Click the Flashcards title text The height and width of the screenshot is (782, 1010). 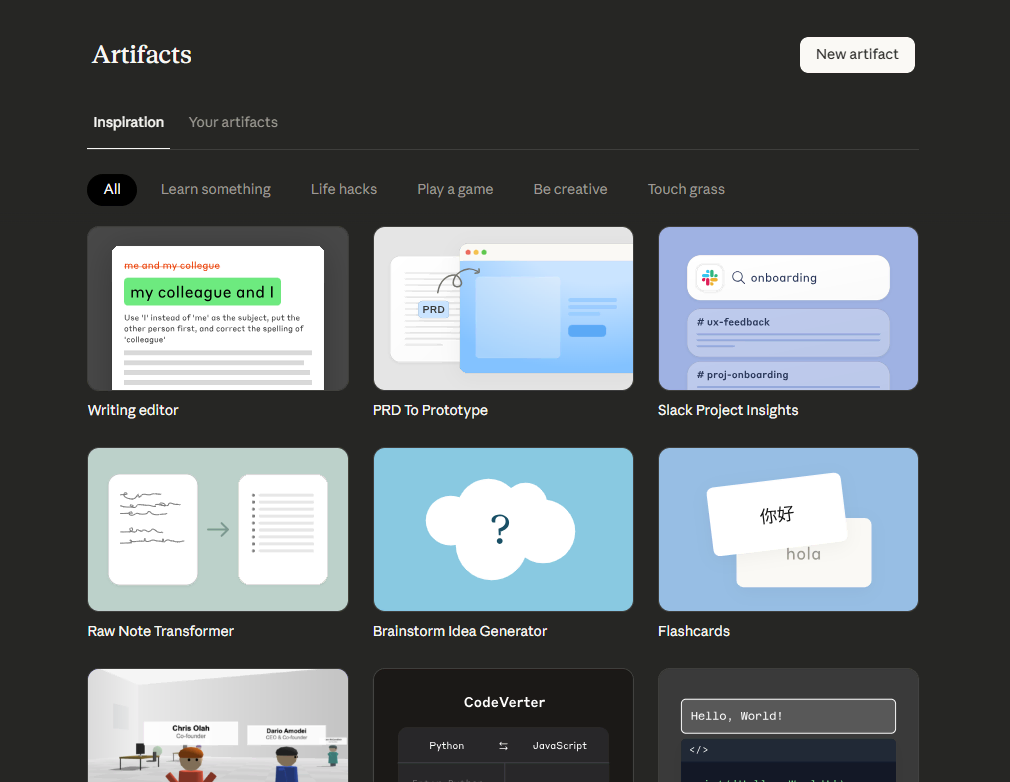coord(694,631)
